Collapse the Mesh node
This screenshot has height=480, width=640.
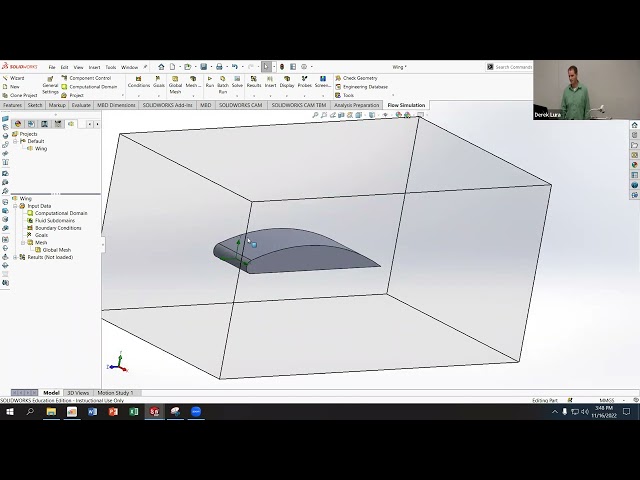pos(23,242)
